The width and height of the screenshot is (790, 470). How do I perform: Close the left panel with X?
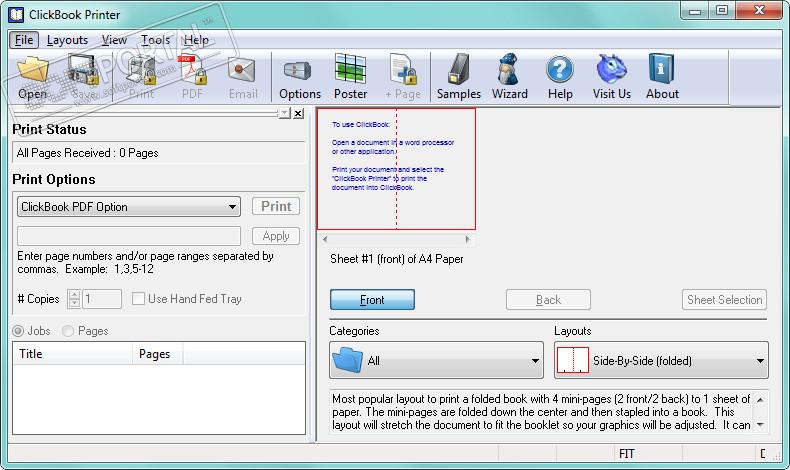[x=299, y=113]
